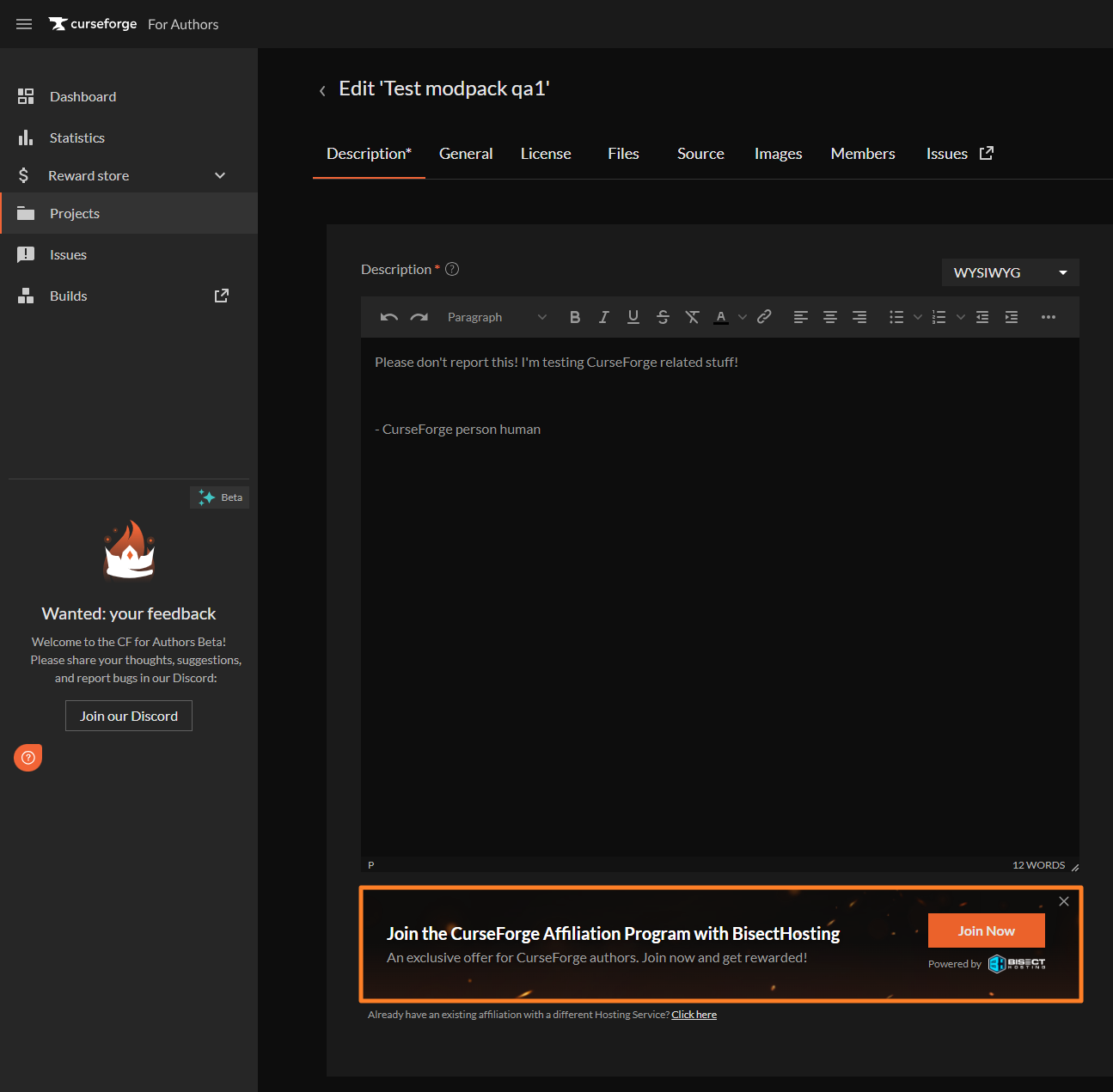
Task: Switch to the Members tab
Action: (863, 154)
